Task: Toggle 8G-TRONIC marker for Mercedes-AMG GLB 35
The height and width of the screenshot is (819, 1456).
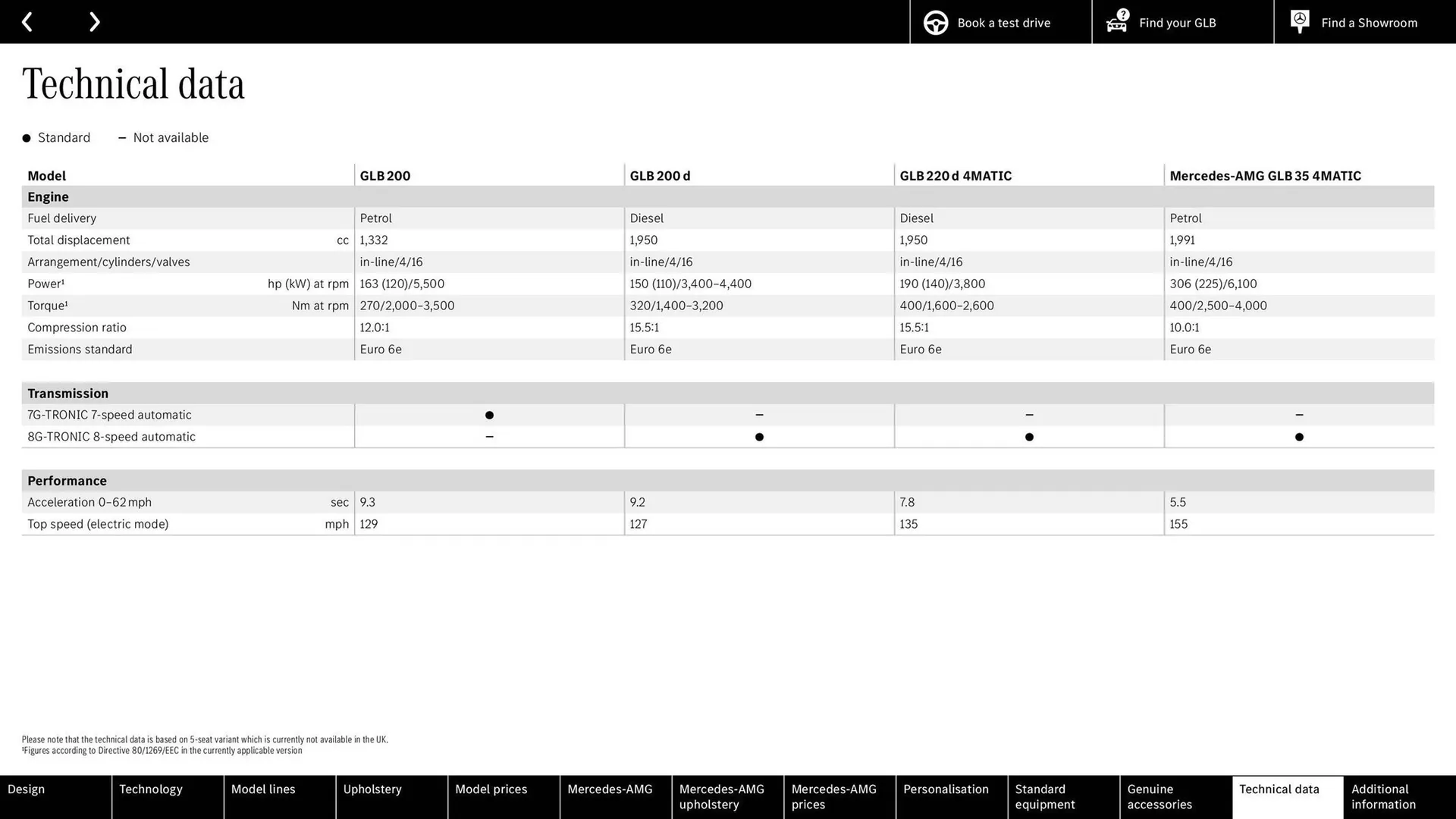Action: 1299,437
